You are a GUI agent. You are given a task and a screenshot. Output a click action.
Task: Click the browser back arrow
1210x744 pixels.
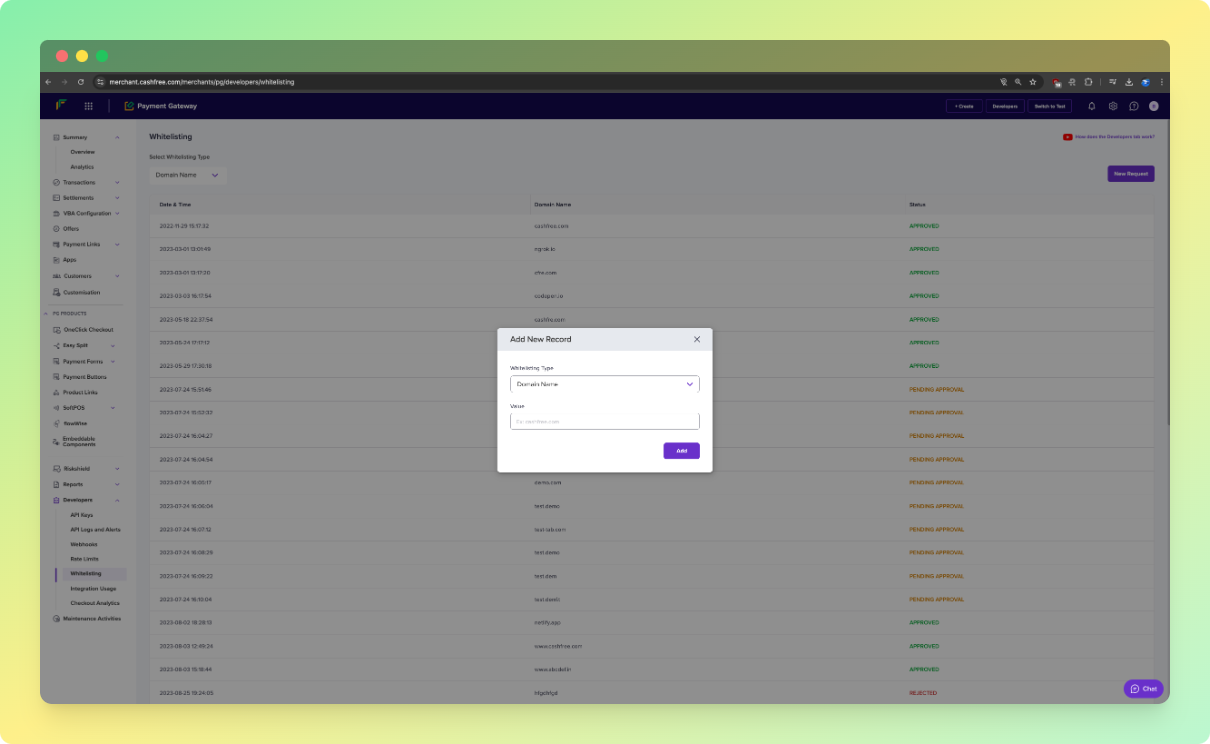(x=48, y=82)
